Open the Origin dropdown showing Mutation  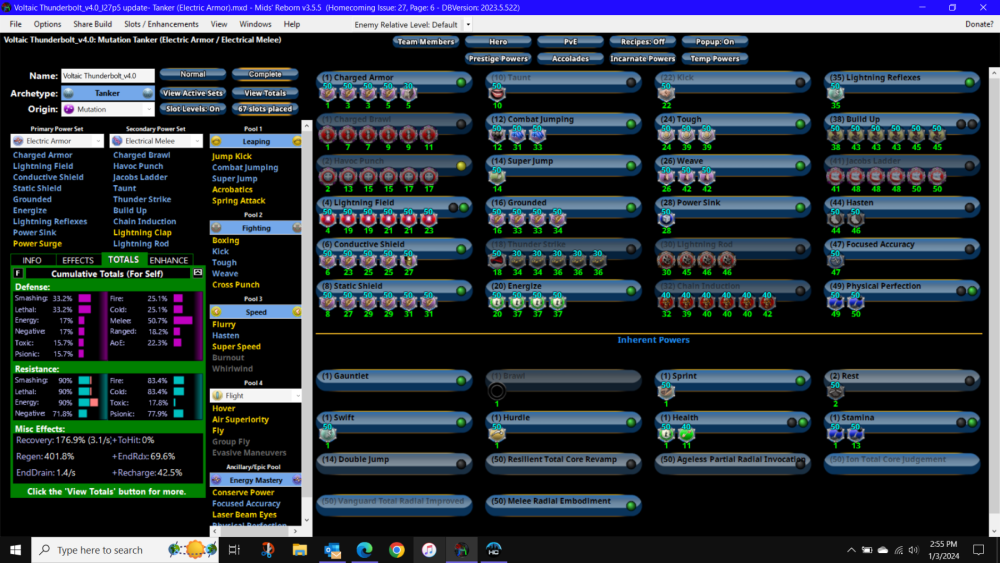[x=107, y=109]
